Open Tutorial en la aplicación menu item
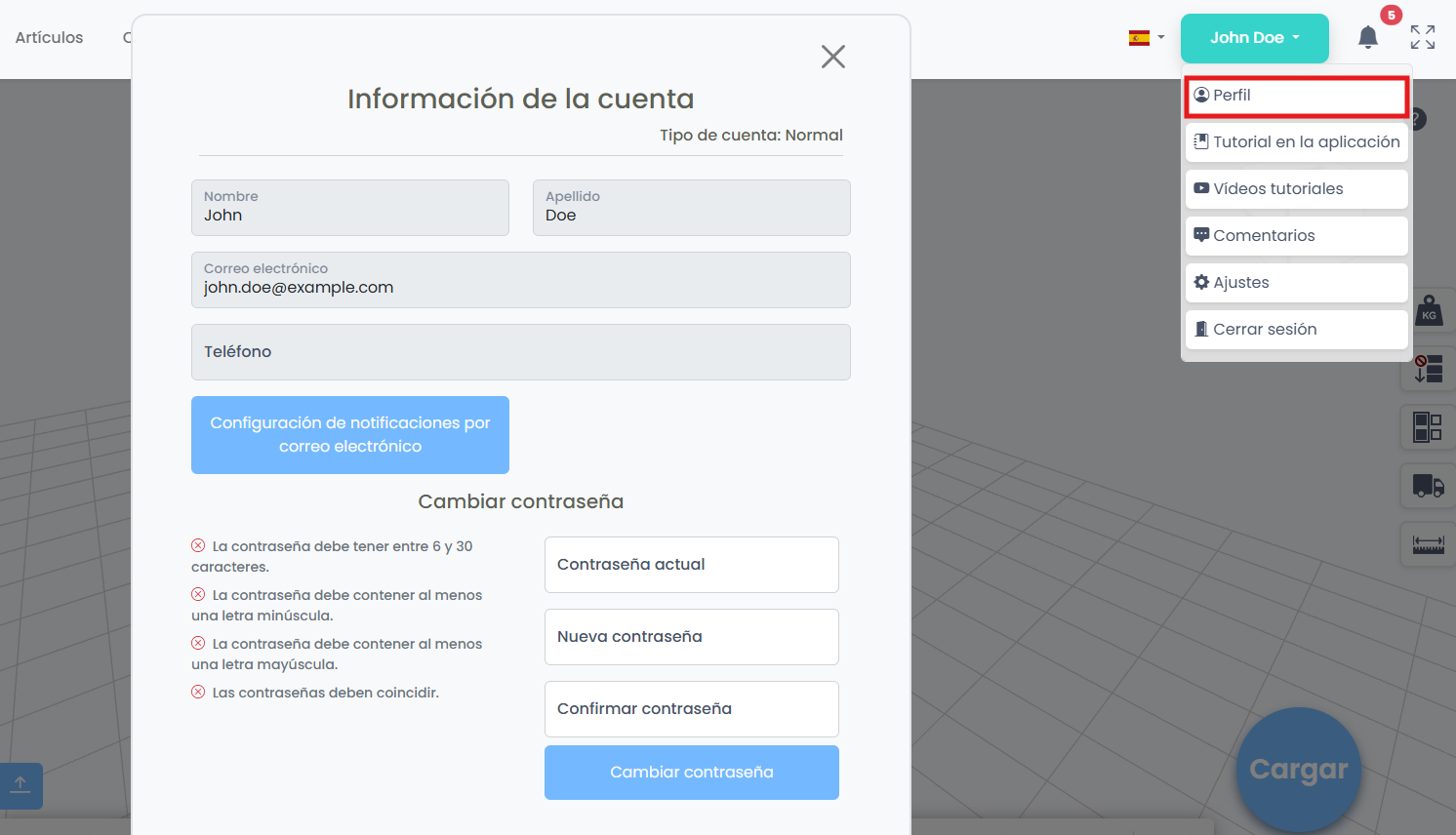 point(1296,142)
